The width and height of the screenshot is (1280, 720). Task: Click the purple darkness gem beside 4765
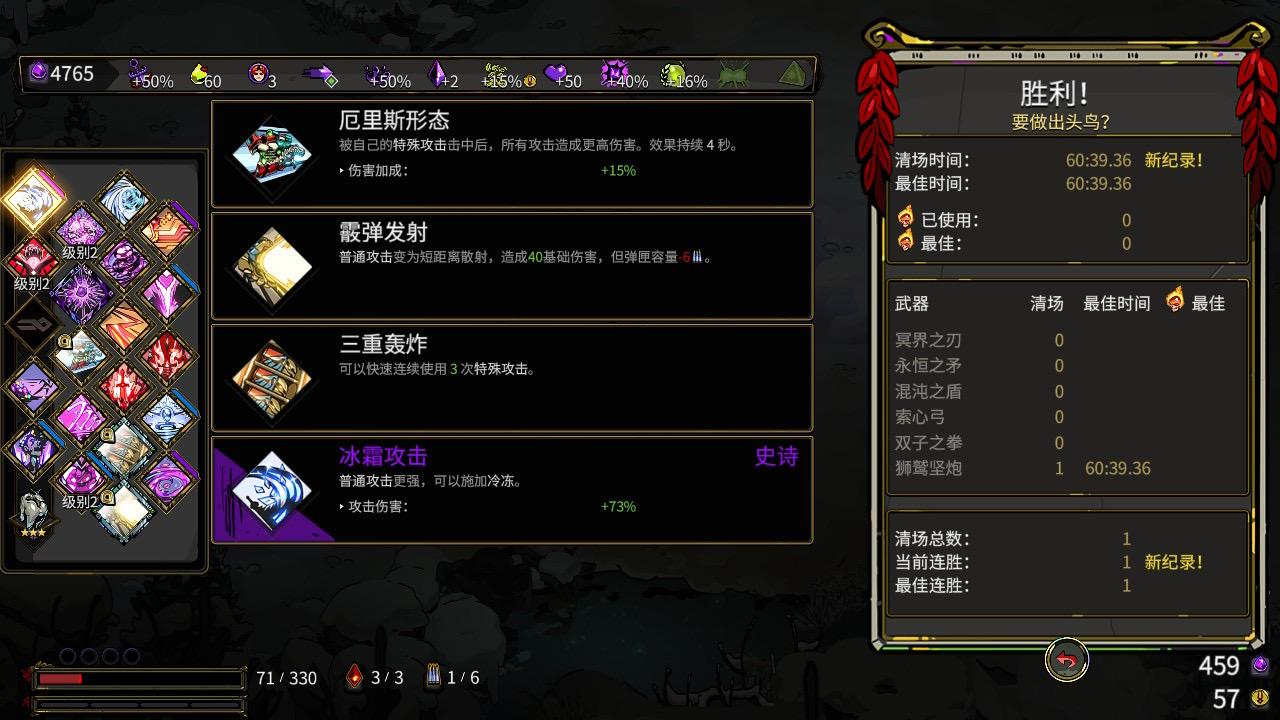tap(38, 73)
